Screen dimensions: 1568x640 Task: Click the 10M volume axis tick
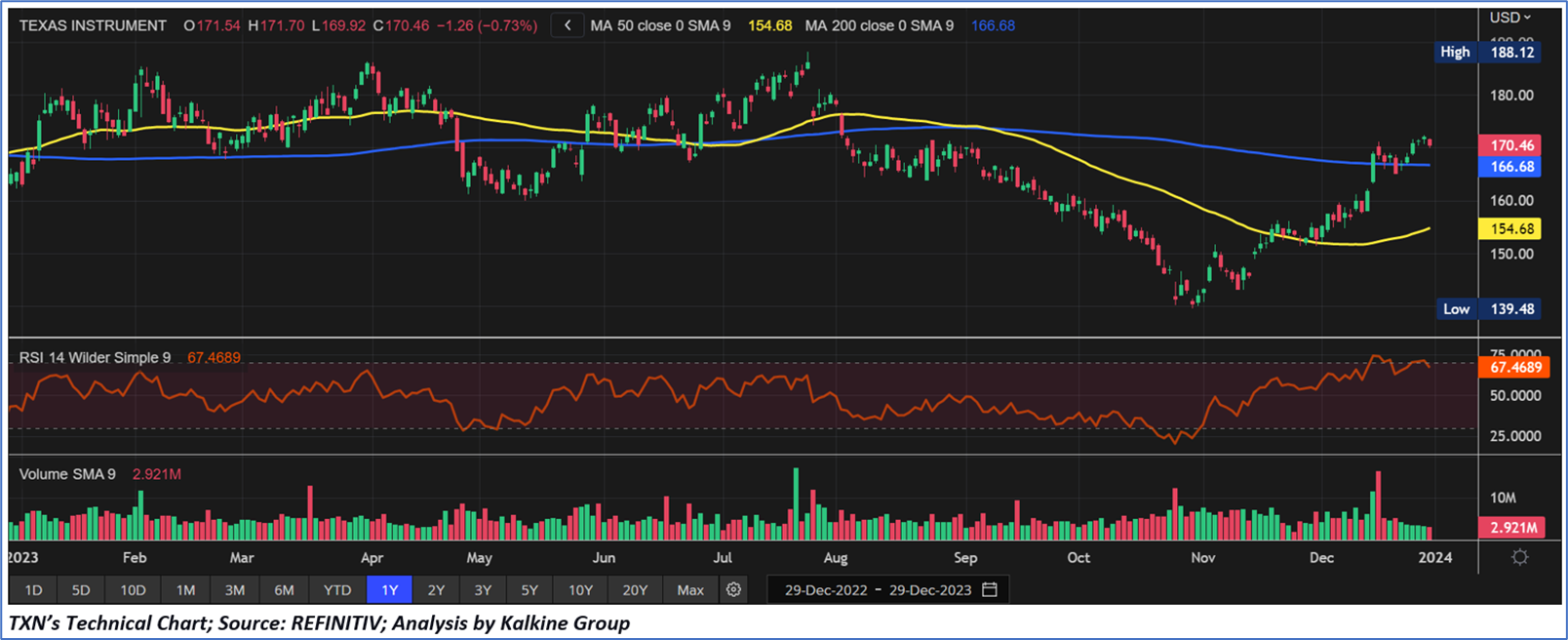[x=1503, y=499]
